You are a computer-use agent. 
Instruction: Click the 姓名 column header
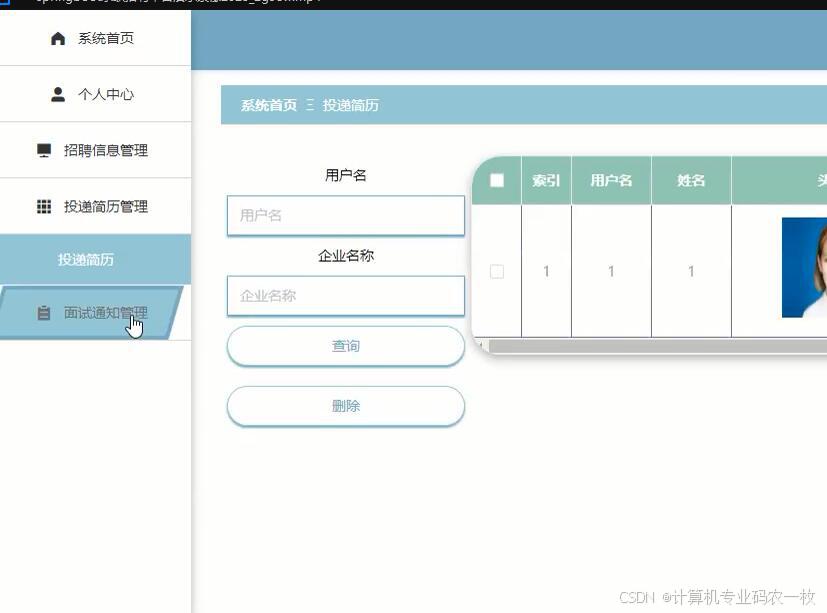click(x=690, y=181)
